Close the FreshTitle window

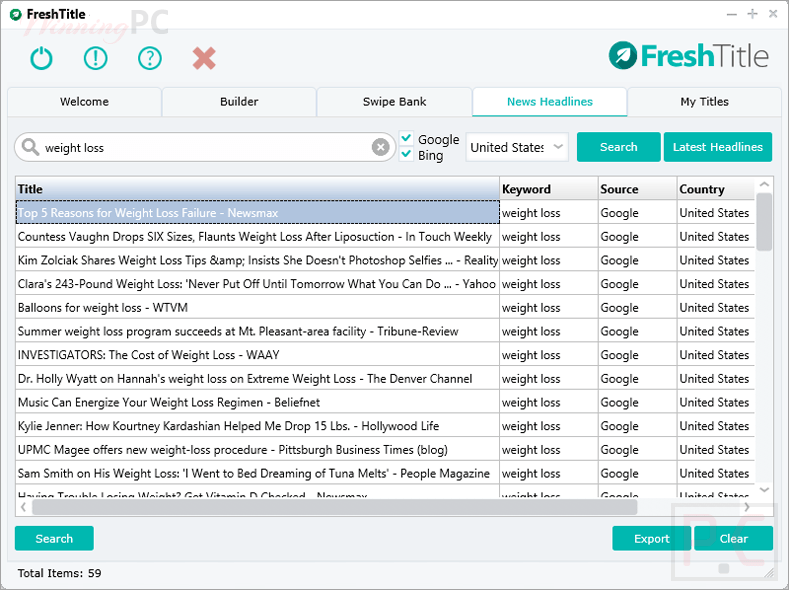[x=773, y=14]
